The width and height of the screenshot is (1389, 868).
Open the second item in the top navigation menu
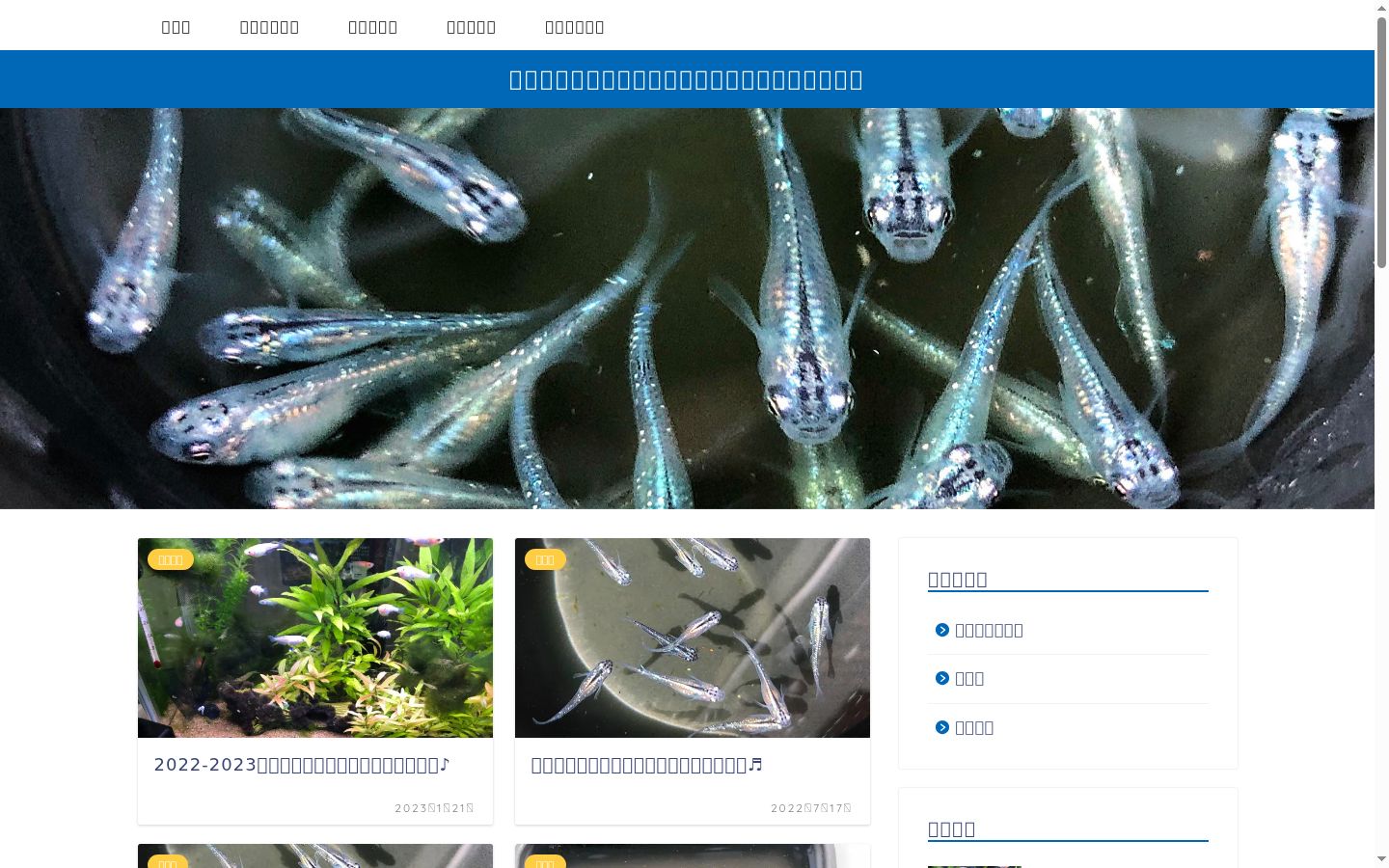point(270,27)
